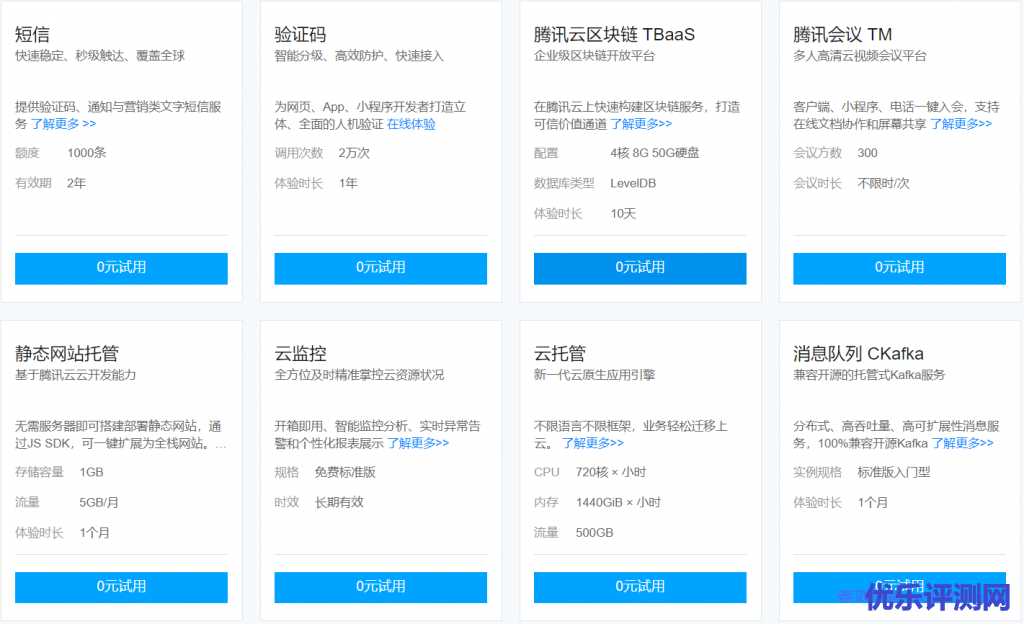
Task: Click the 短信 card title
Action: (x=33, y=35)
